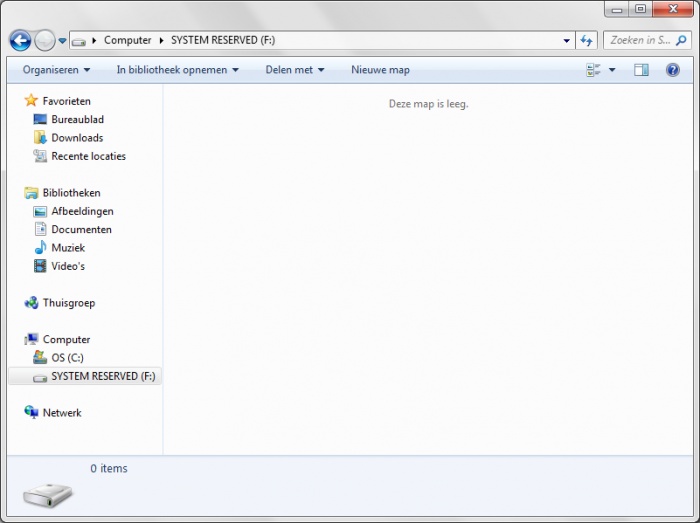Viewport: 700px width, 523px height.
Task: Select Favorieten in navigation pane
Action: click(x=67, y=101)
